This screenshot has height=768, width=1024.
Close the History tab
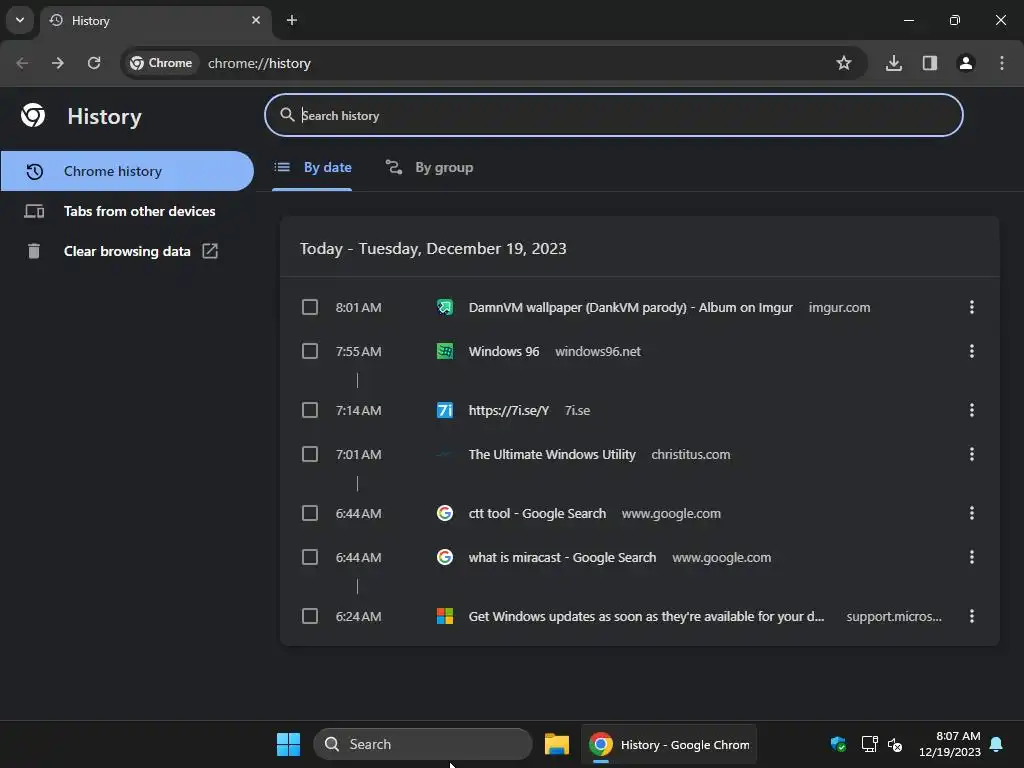pyautogui.click(x=256, y=20)
